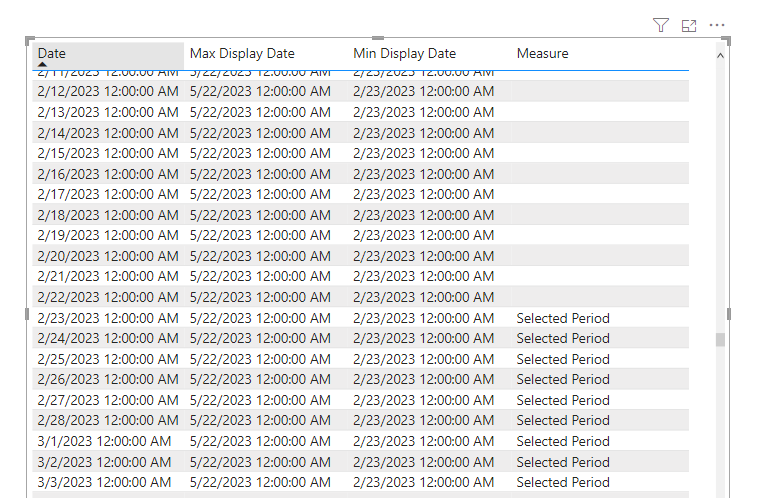
Task: Open the visual filter icon
Action: (661, 25)
